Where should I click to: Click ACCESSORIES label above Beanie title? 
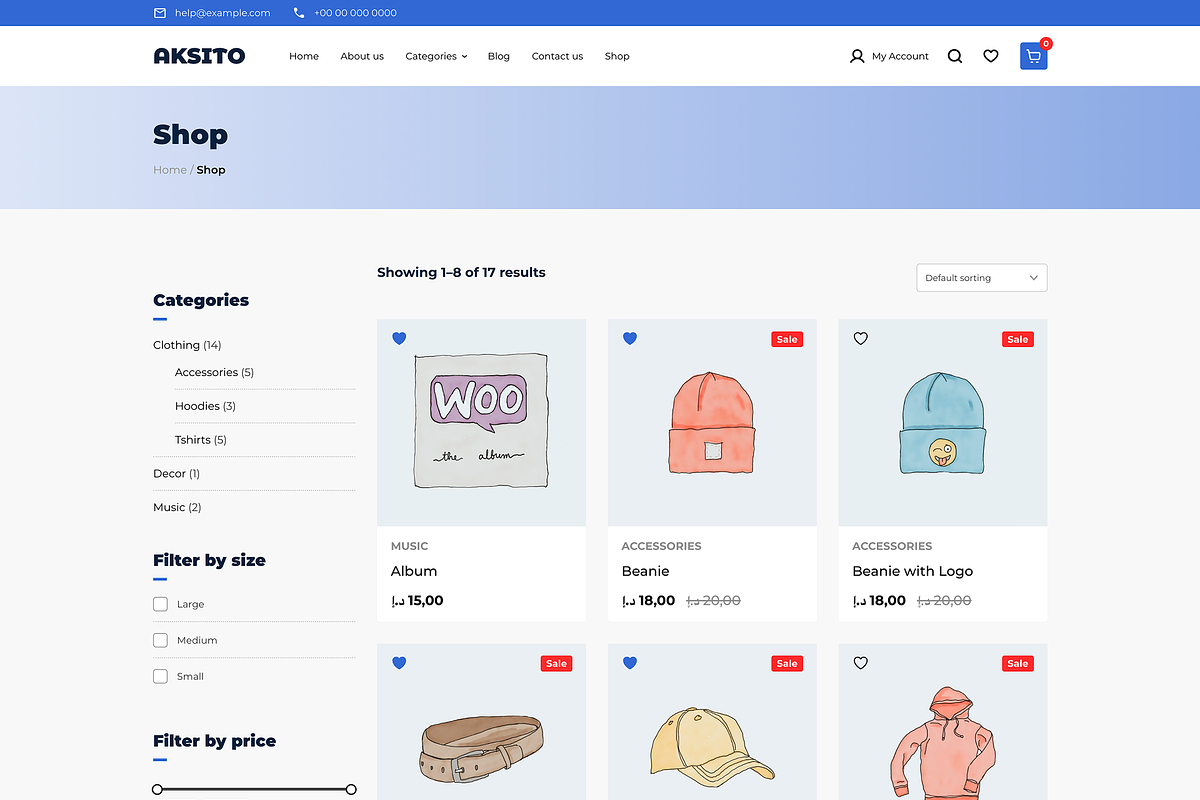pyautogui.click(x=661, y=546)
